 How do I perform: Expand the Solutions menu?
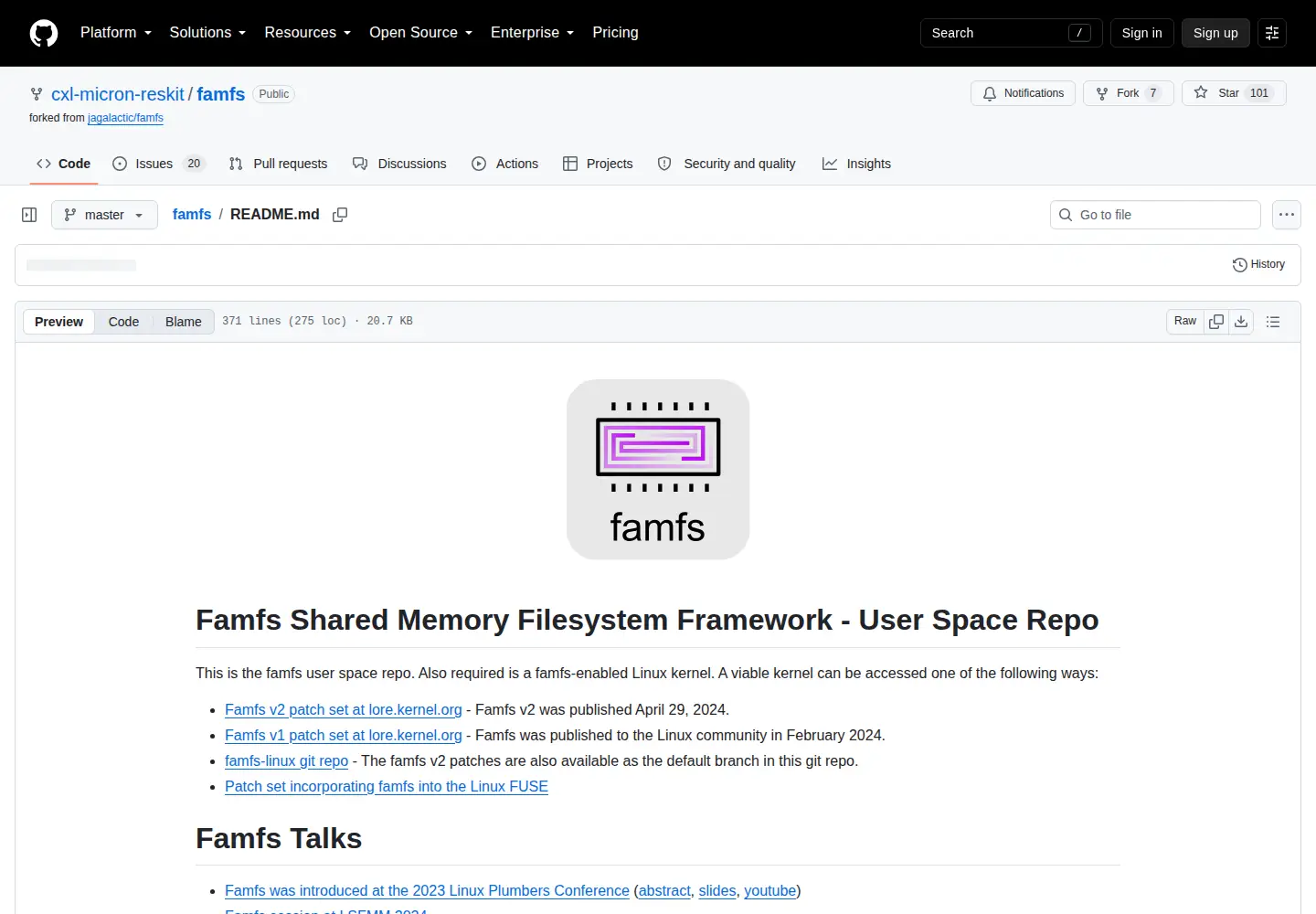(x=207, y=33)
